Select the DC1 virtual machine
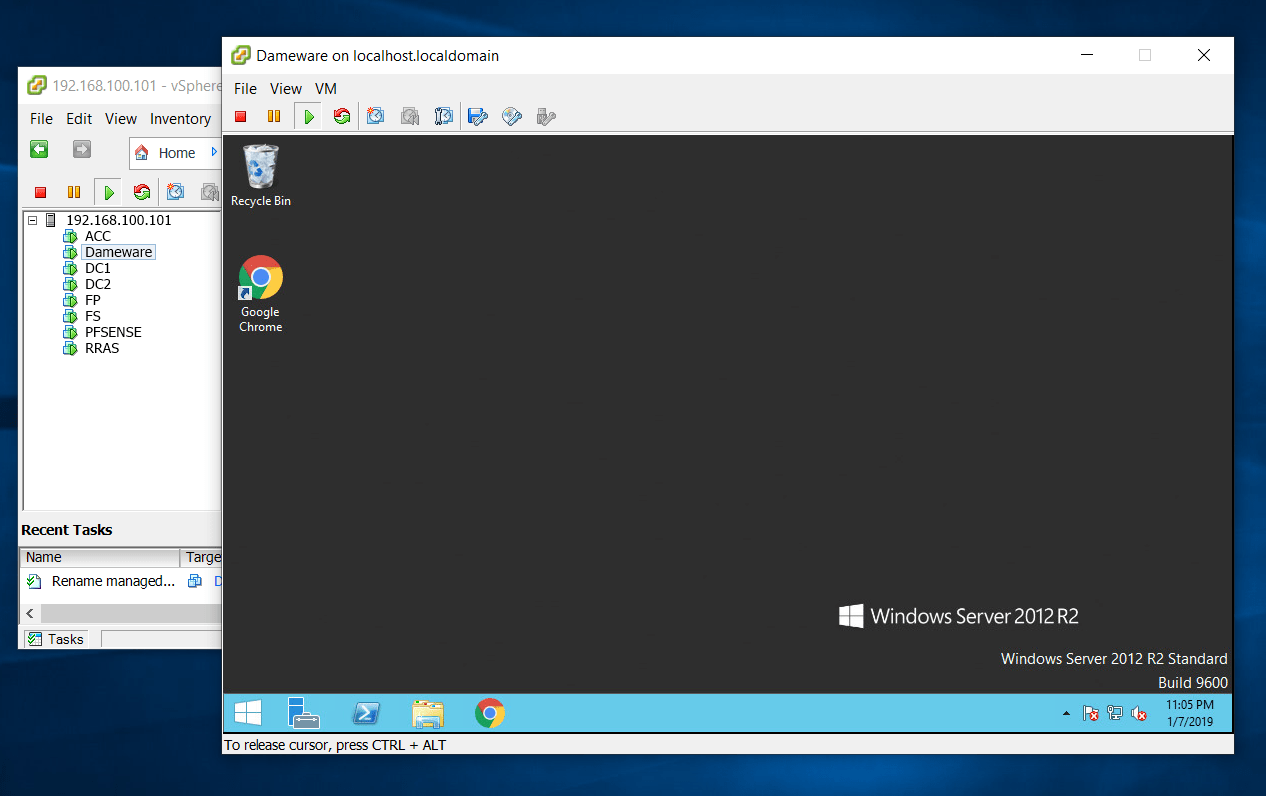 pyautogui.click(x=98, y=268)
